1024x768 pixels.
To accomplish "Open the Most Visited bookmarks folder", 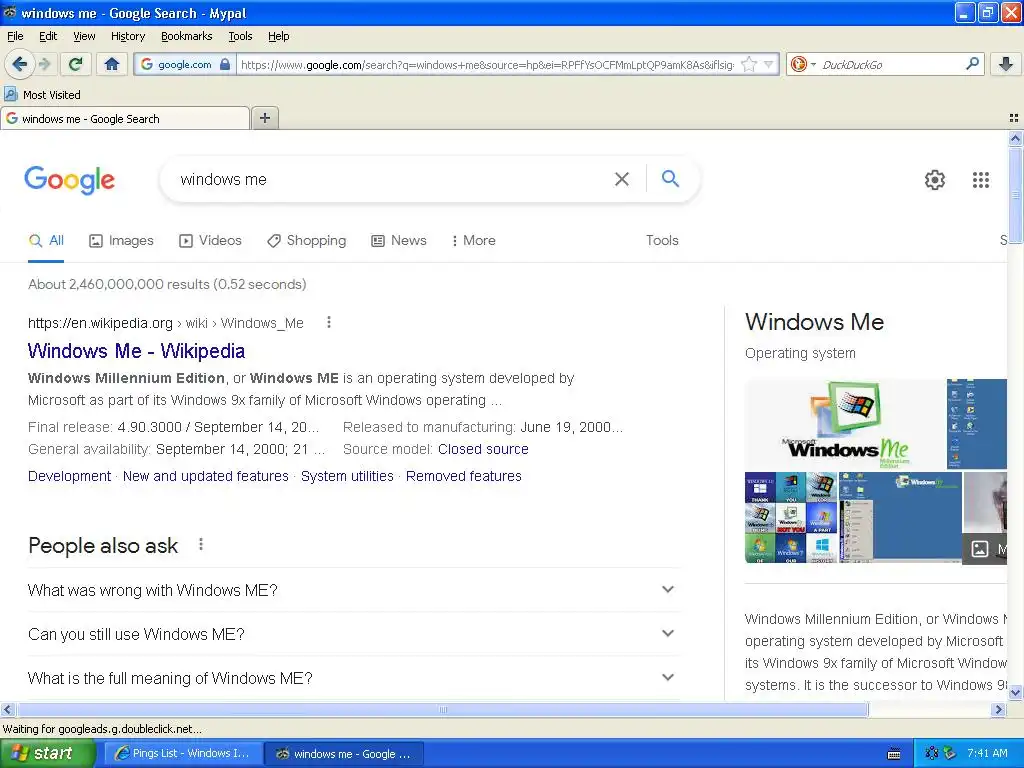I will pos(42,95).
